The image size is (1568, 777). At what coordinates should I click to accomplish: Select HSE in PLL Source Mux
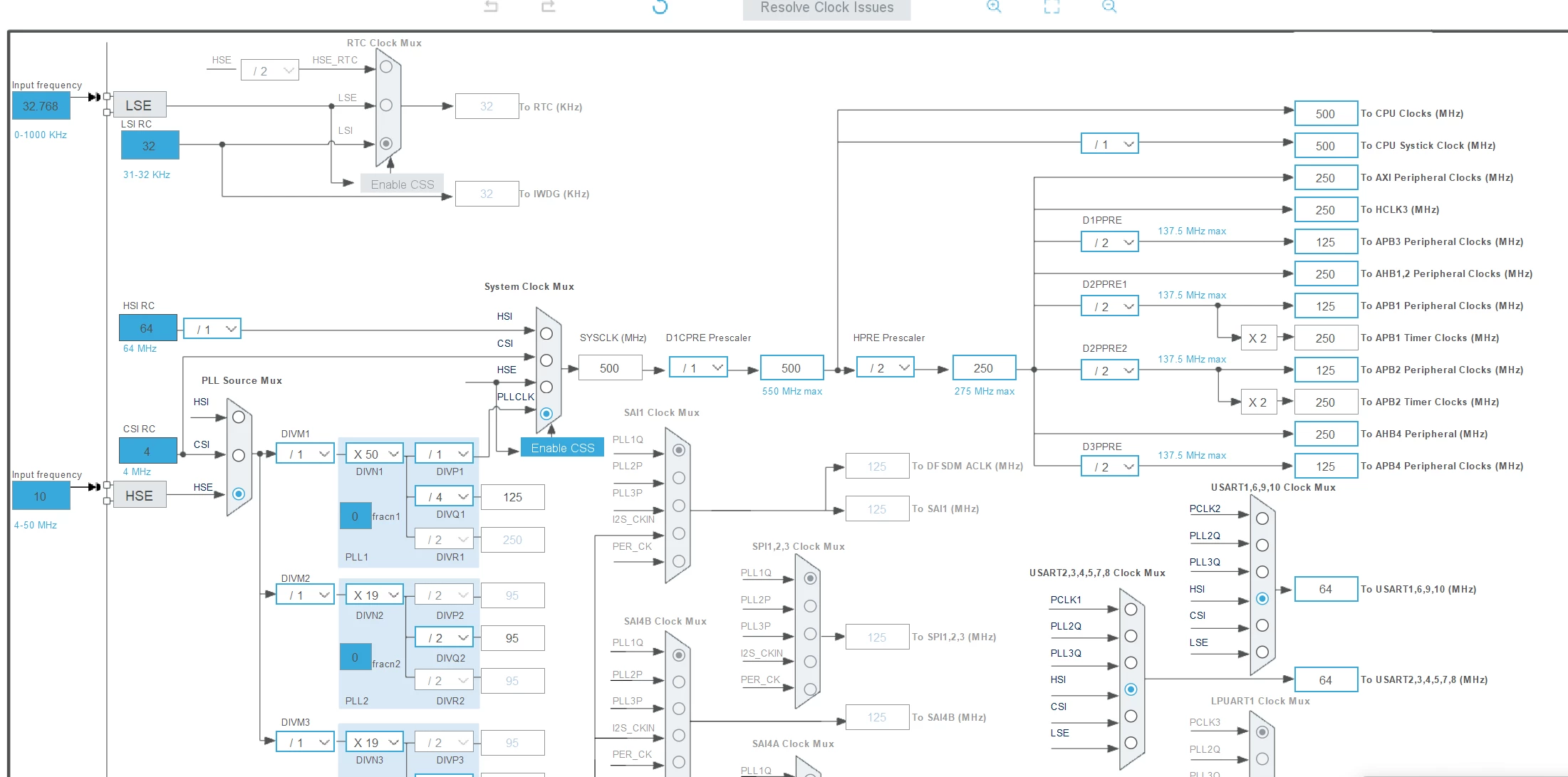(239, 494)
